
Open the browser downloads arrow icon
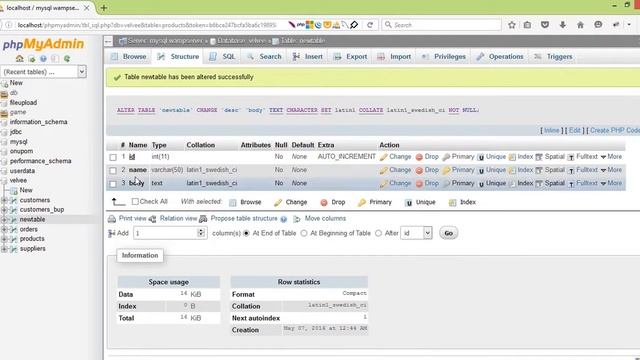coord(562,25)
